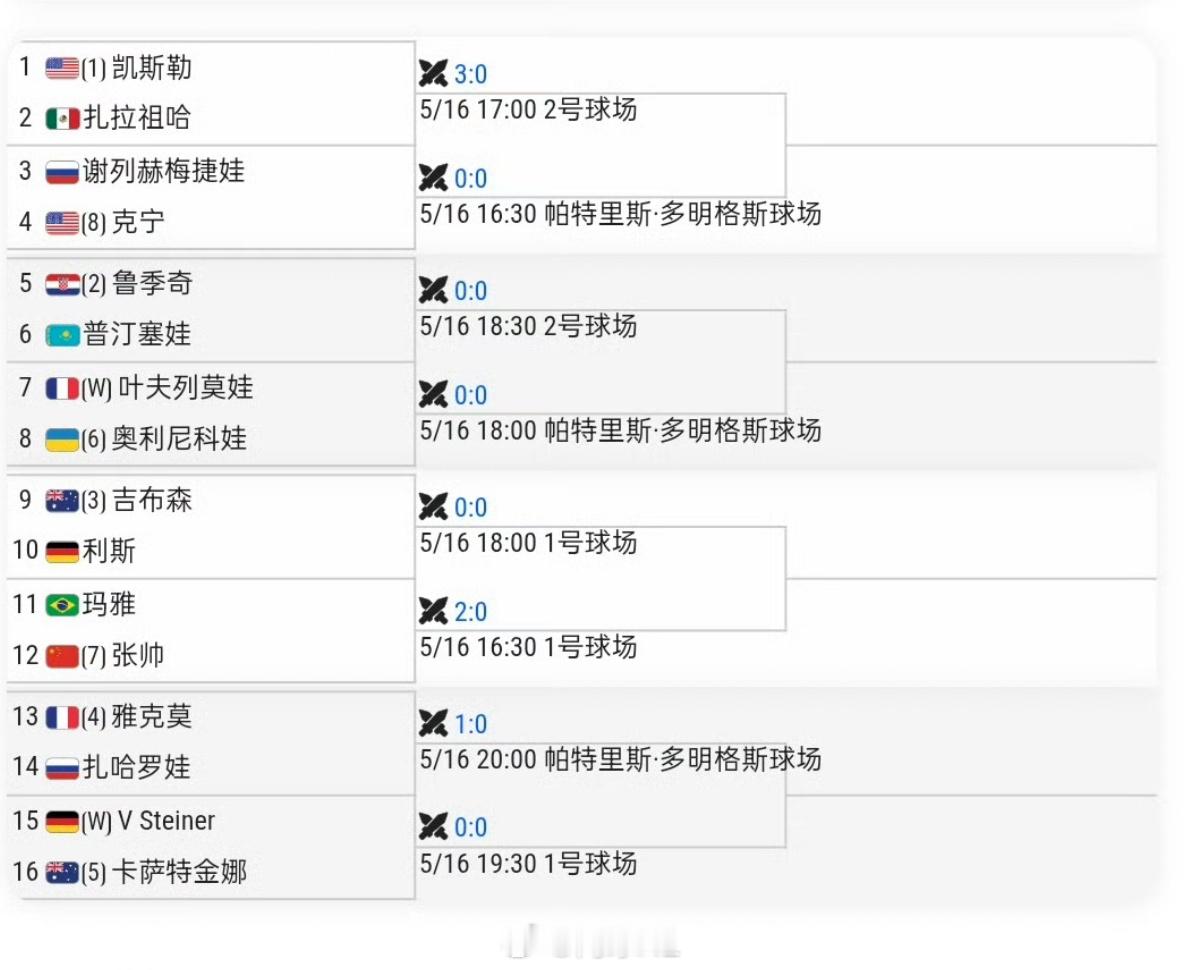The width and height of the screenshot is (1184, 970).
Task: Click the match icon beside the 1:0 score
Action: pyautogui.click(x=433, y=723)
